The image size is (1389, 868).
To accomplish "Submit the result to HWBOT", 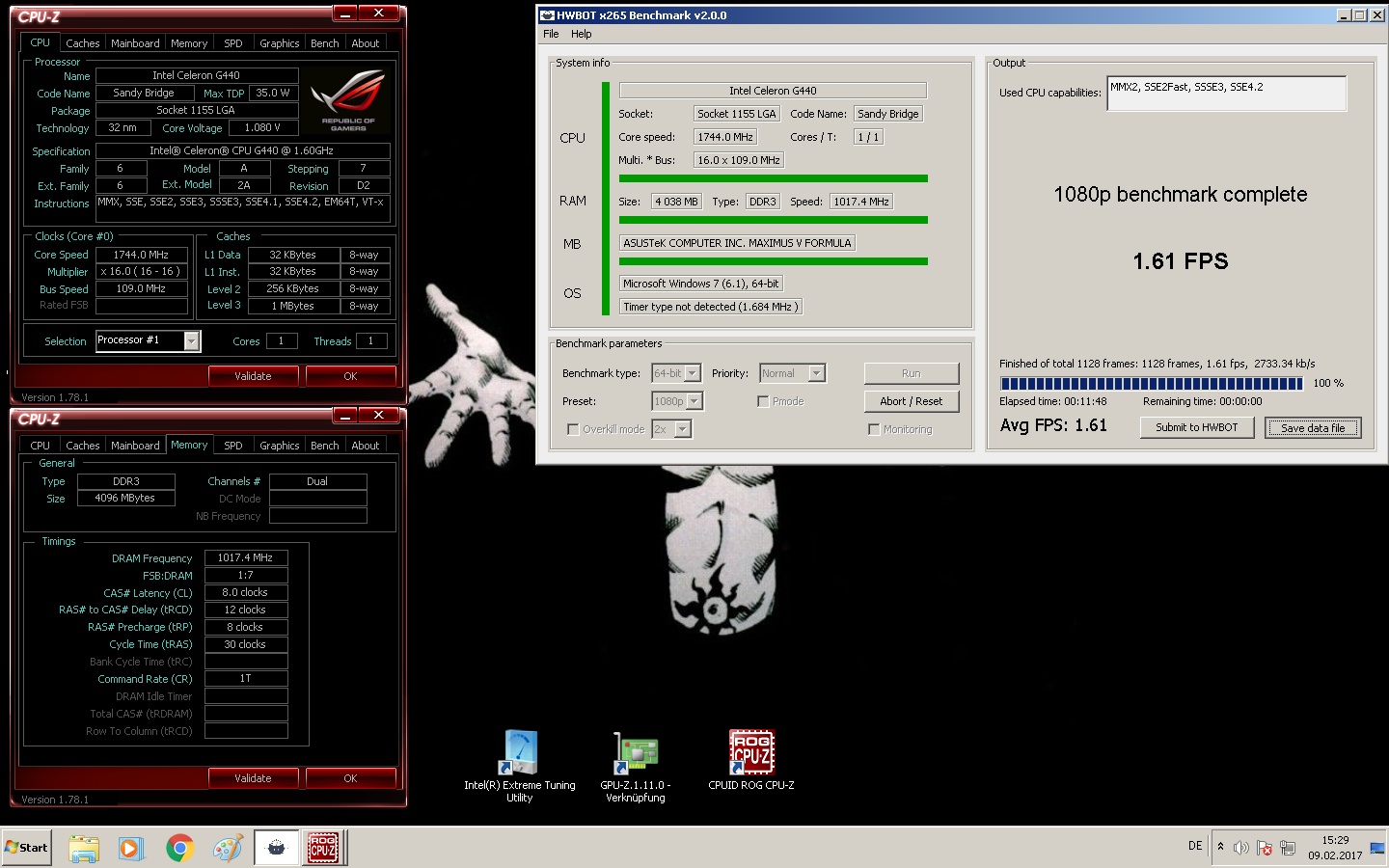I will click(1196, 427).
